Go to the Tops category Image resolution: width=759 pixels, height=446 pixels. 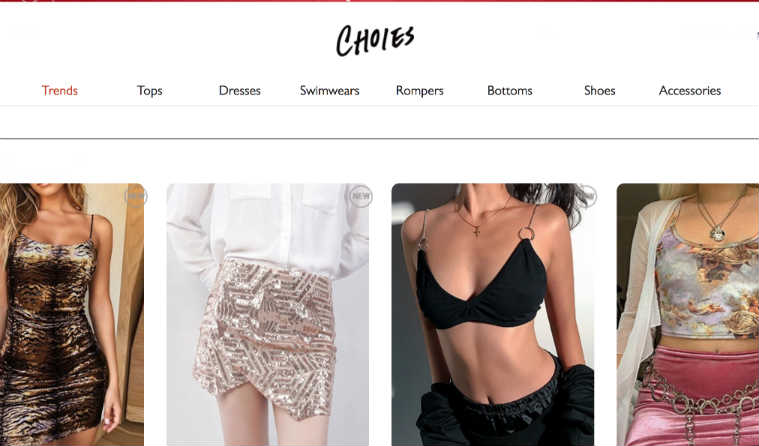point(150,91)
